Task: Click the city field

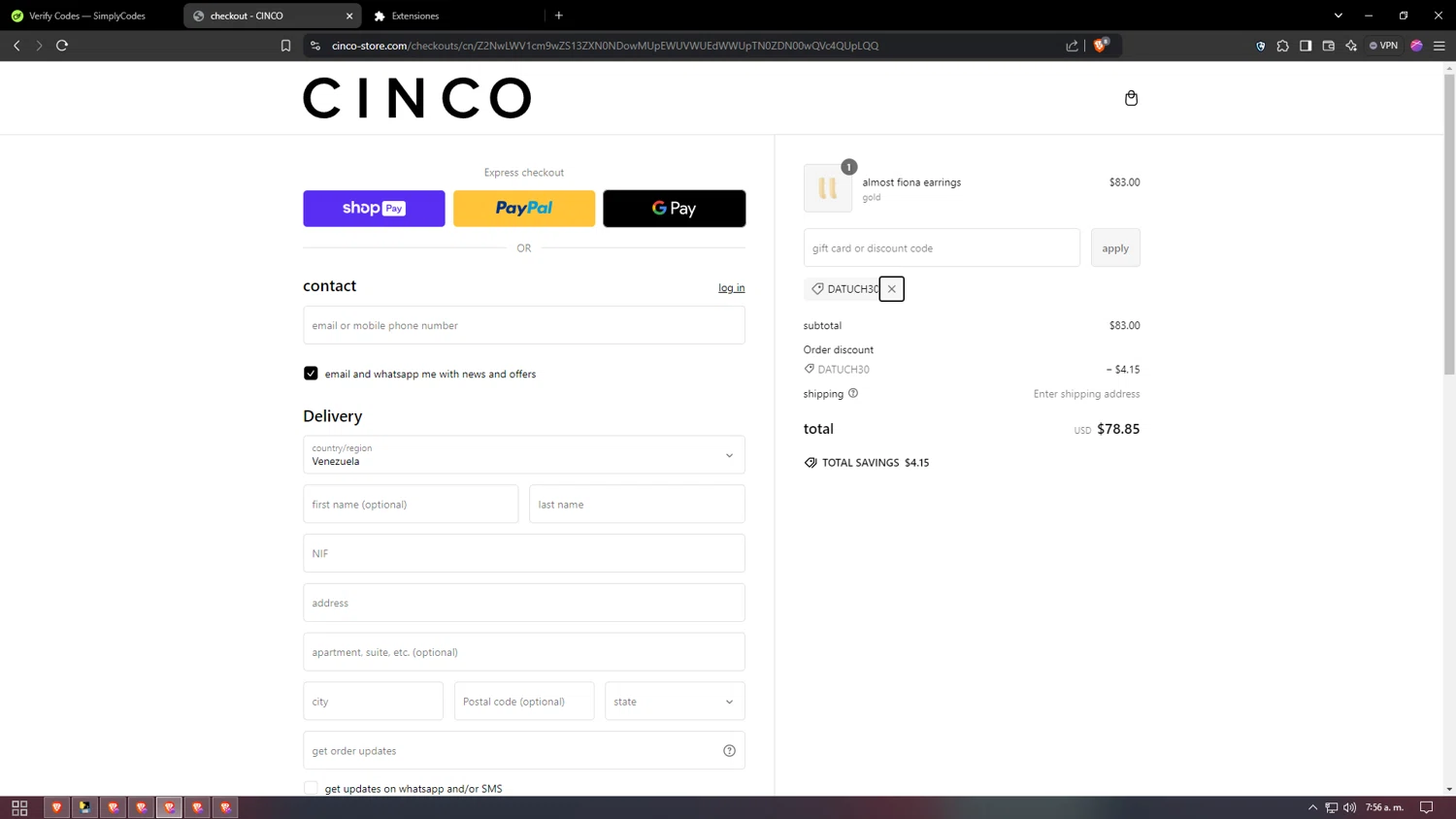Action: (x=373, y=702)
